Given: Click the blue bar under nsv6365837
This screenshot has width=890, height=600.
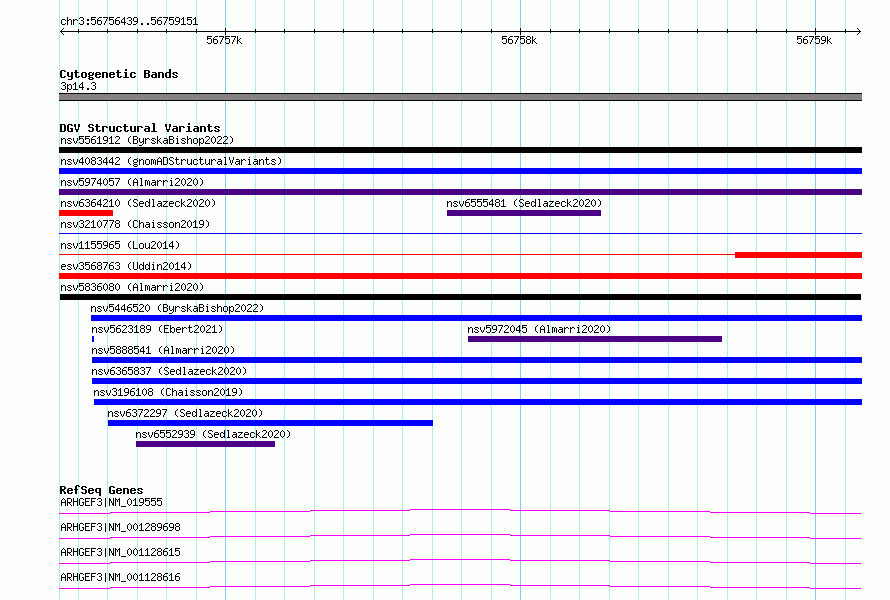Looking at the screenshot, I should point(477,381).
